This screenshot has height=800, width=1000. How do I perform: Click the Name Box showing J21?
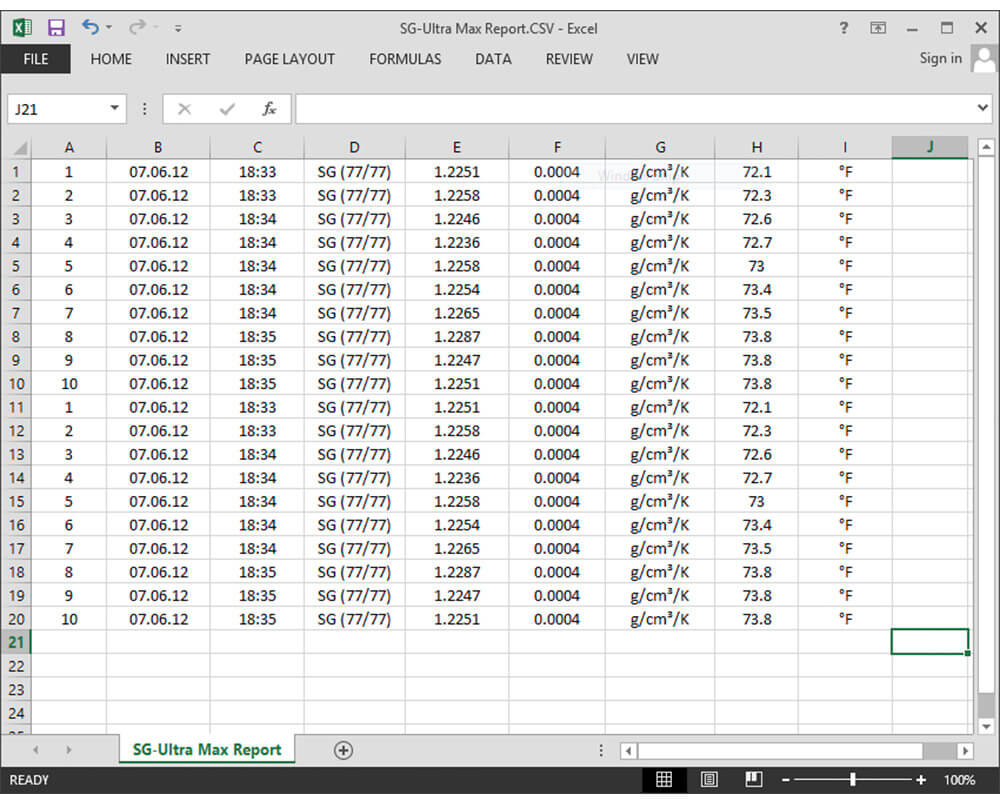(x=57, y=109)
